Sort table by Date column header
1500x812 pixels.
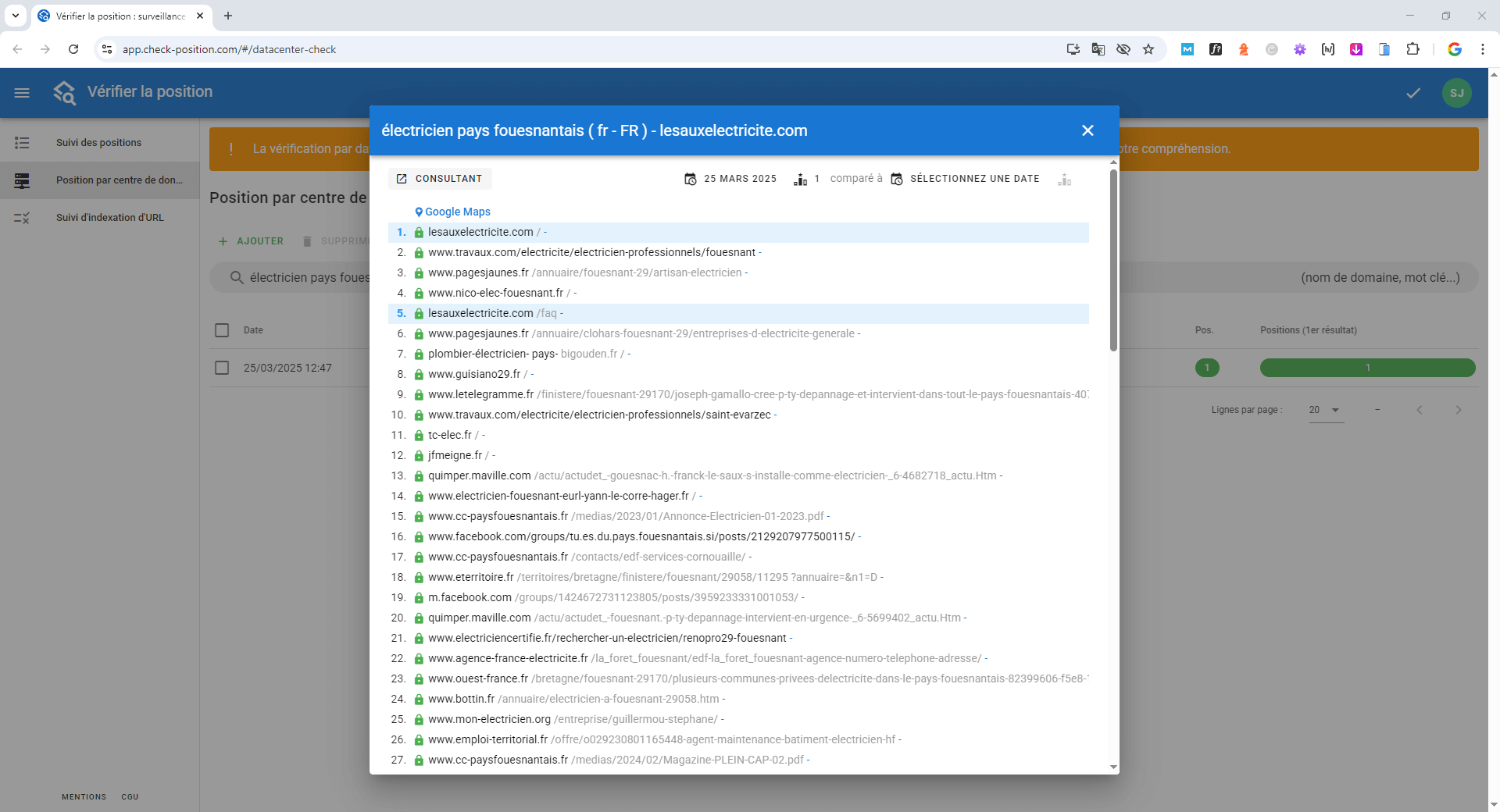click(253, 330)
